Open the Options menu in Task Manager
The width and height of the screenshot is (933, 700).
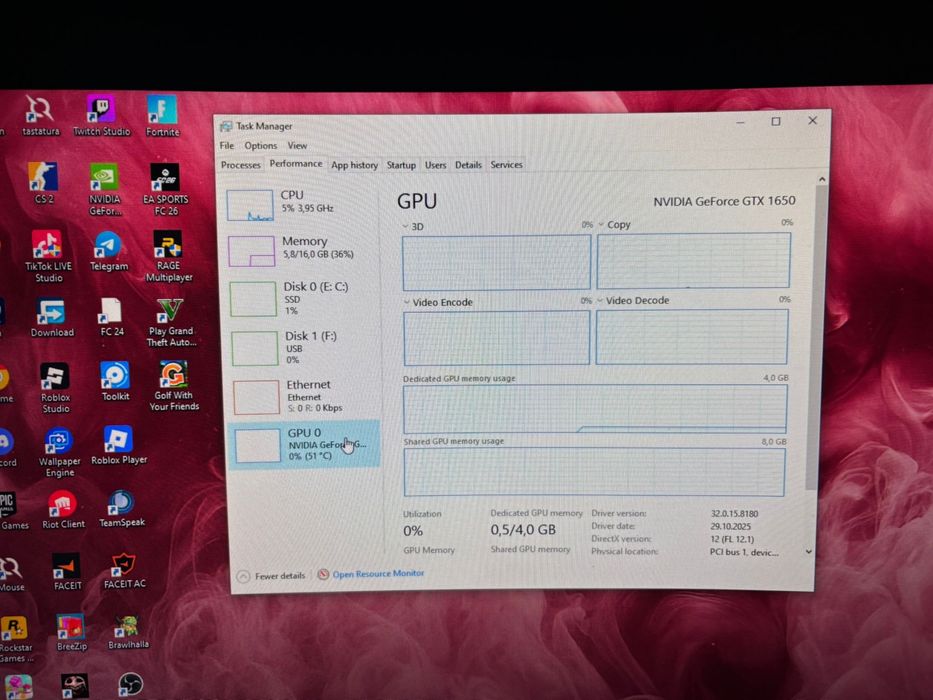coord(261,146)
